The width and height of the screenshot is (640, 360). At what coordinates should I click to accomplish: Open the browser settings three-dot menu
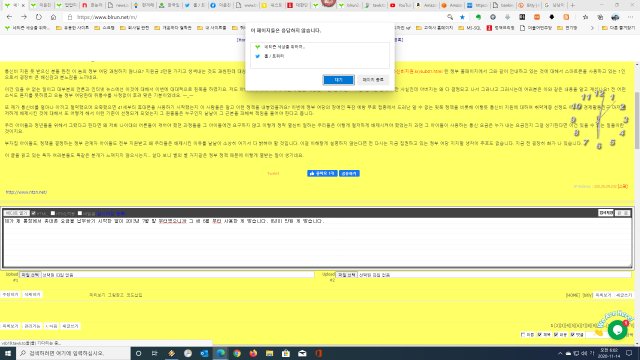631,17
